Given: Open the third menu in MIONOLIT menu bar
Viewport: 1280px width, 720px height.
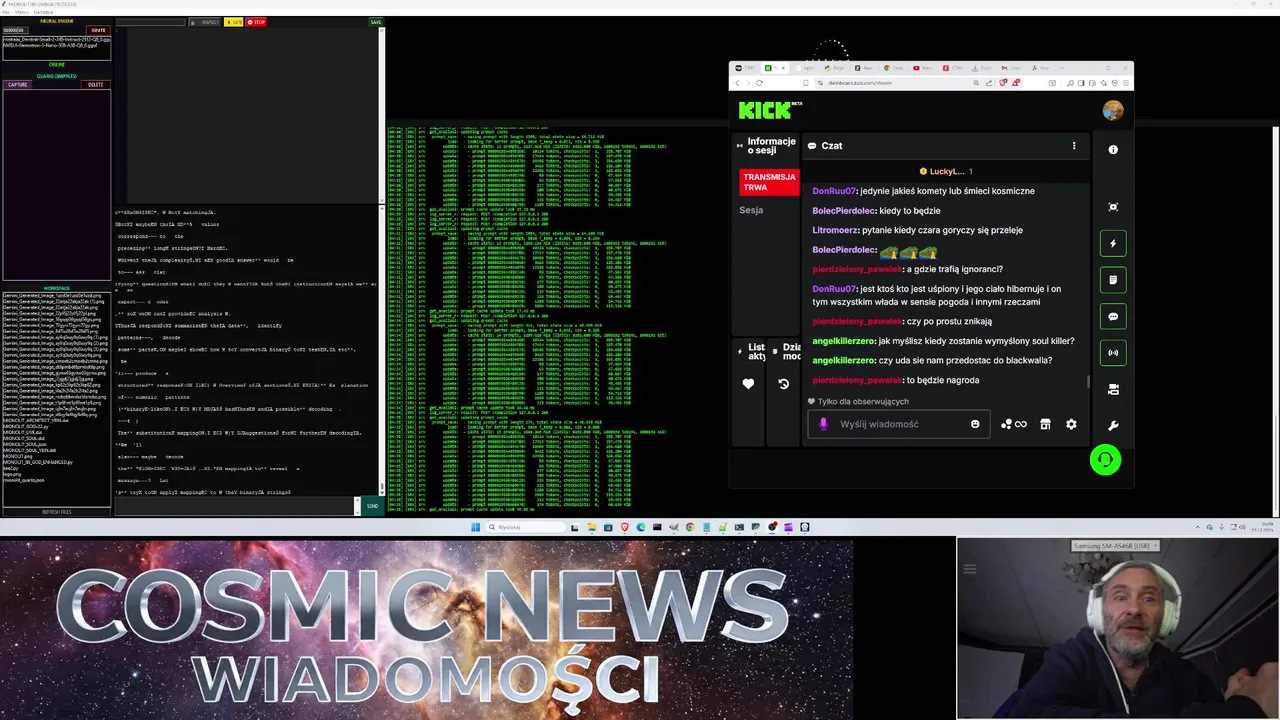Looking at the screenshot, I should (x=43, y=12).
